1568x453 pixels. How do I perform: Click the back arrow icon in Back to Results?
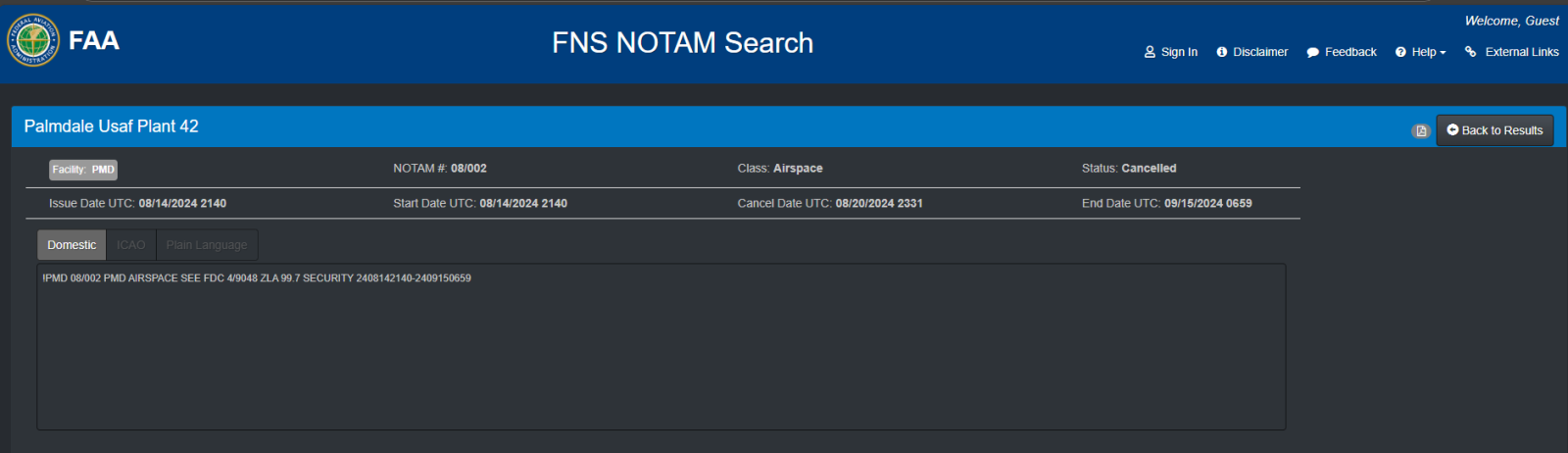(x=1452, y=129)
